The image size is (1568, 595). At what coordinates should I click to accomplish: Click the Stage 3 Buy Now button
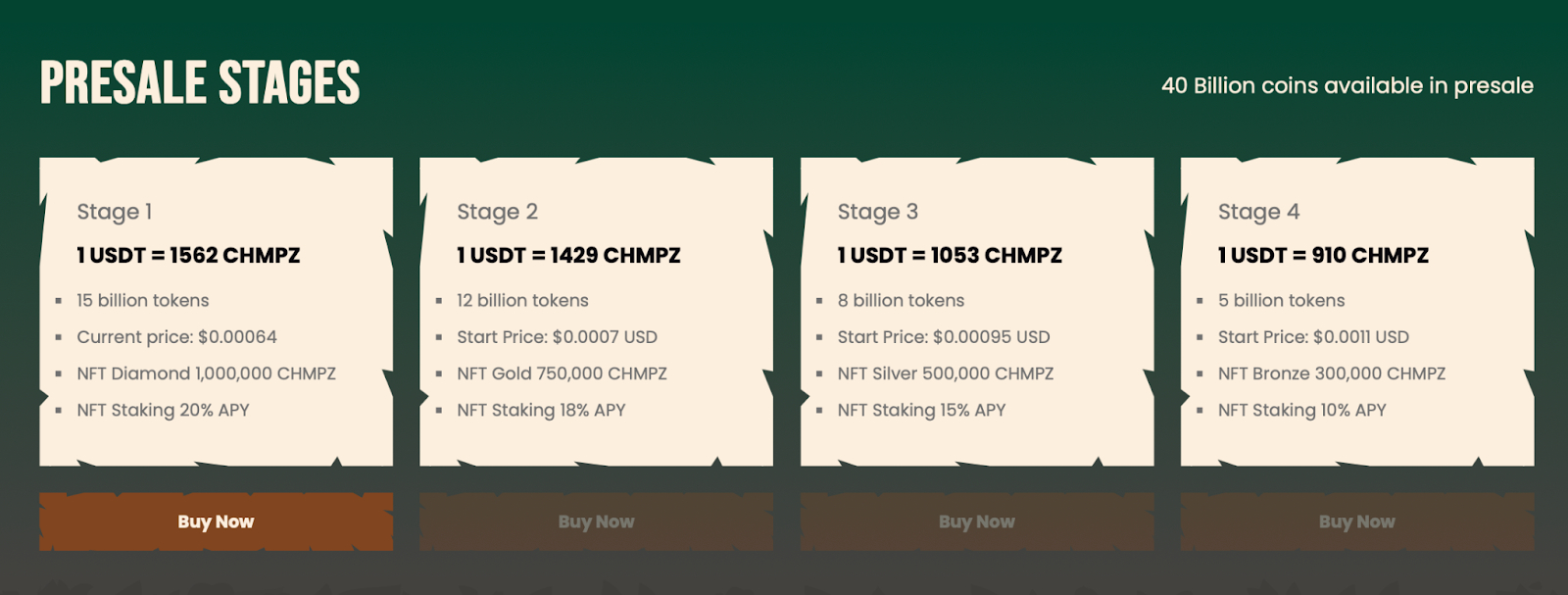pos(977,521)
